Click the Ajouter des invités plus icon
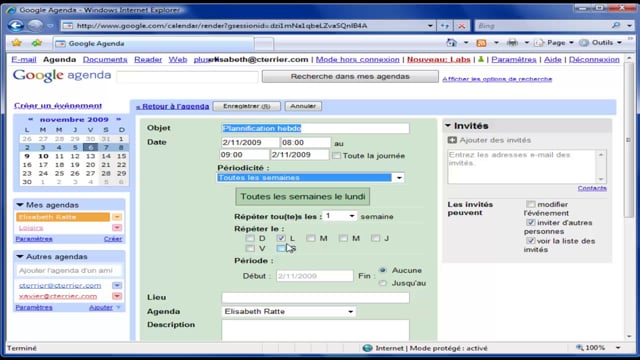 (452, 140)
